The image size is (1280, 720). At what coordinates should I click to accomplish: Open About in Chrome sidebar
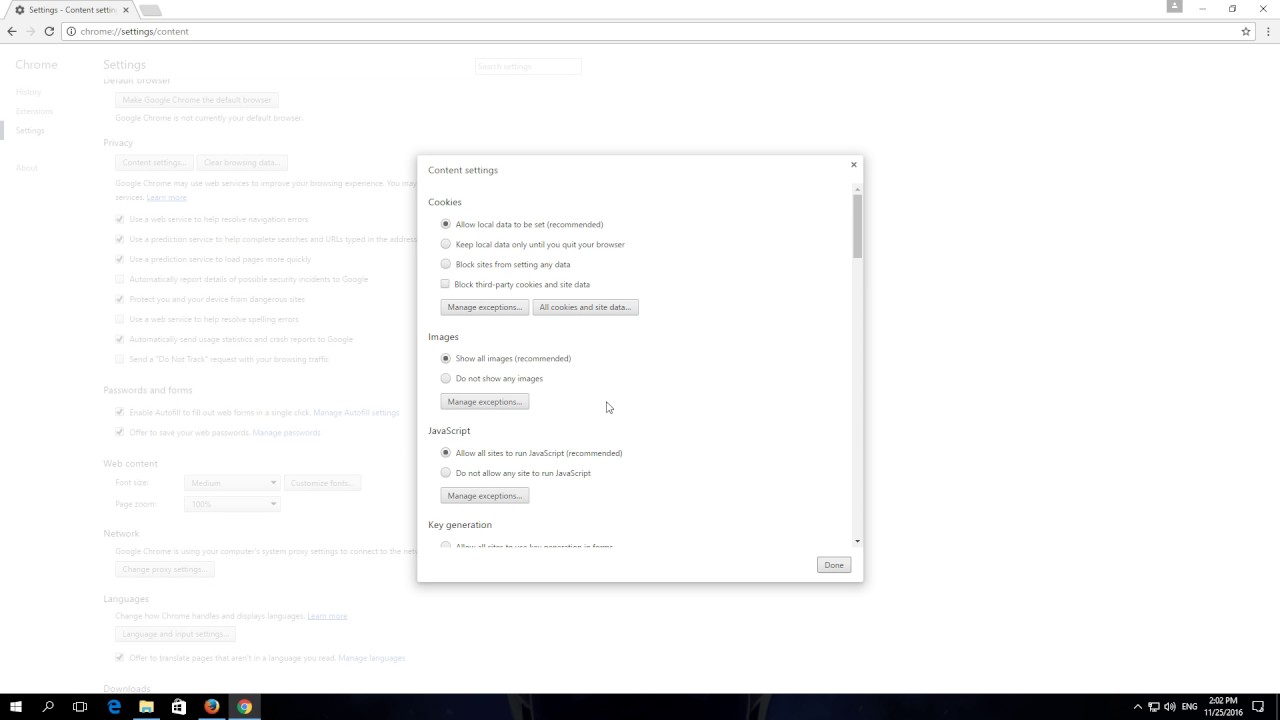pyautogui.click(x=26, y=168)
